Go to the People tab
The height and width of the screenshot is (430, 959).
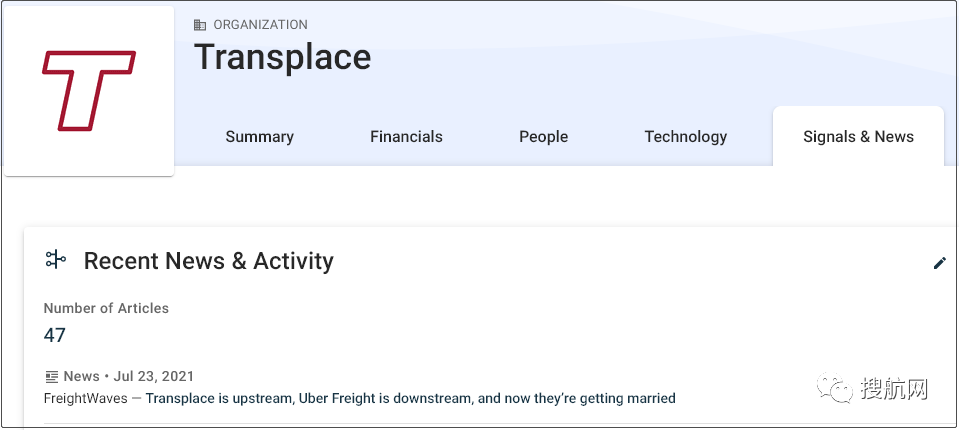tap(543, 137)
